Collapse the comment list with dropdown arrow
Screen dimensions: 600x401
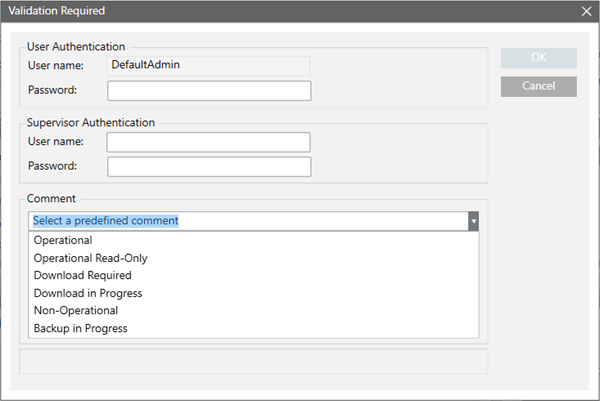point(473,221)
